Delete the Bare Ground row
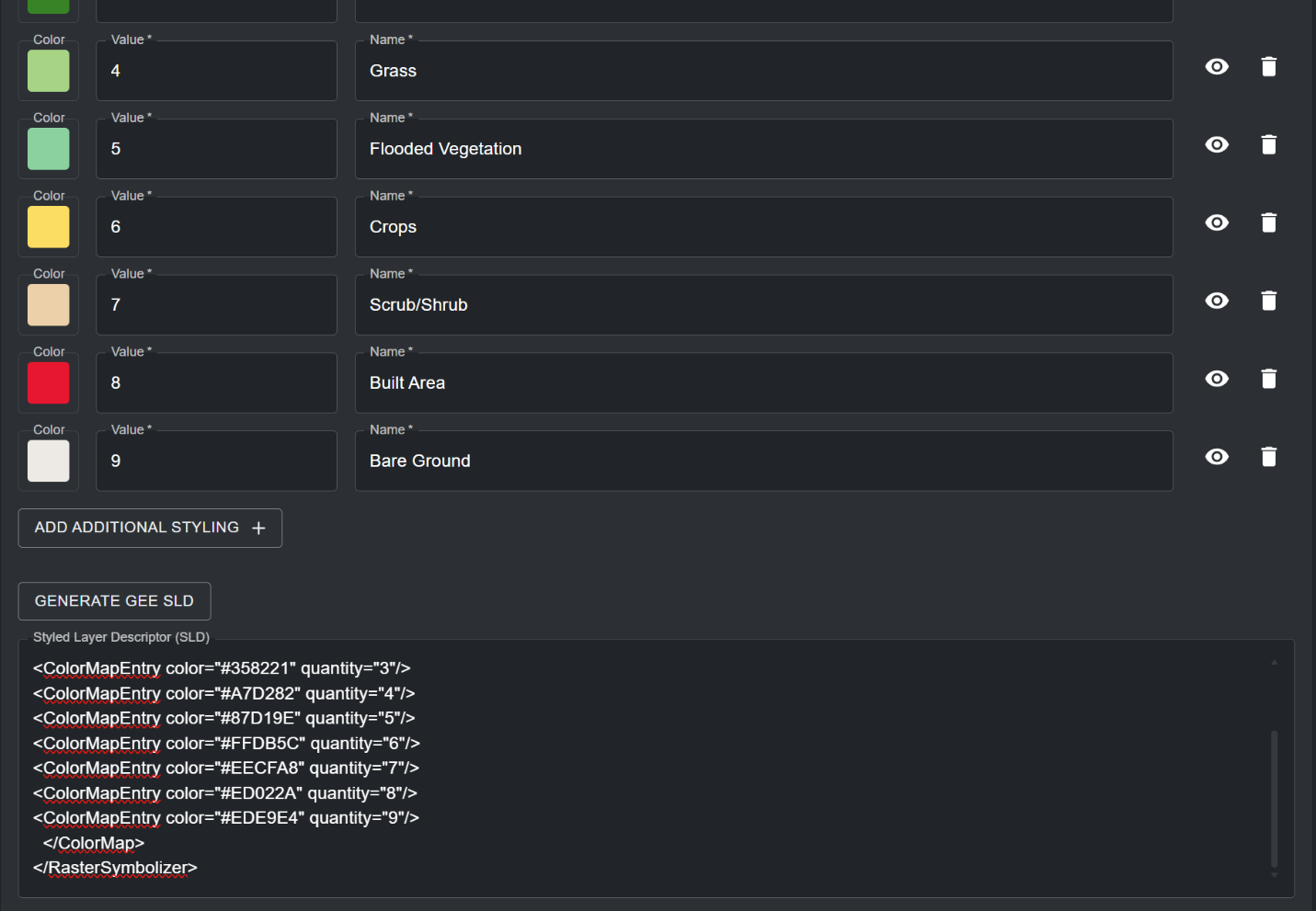The width and height of the screenshot is (1316, 911). click(x=1269, y=458)
